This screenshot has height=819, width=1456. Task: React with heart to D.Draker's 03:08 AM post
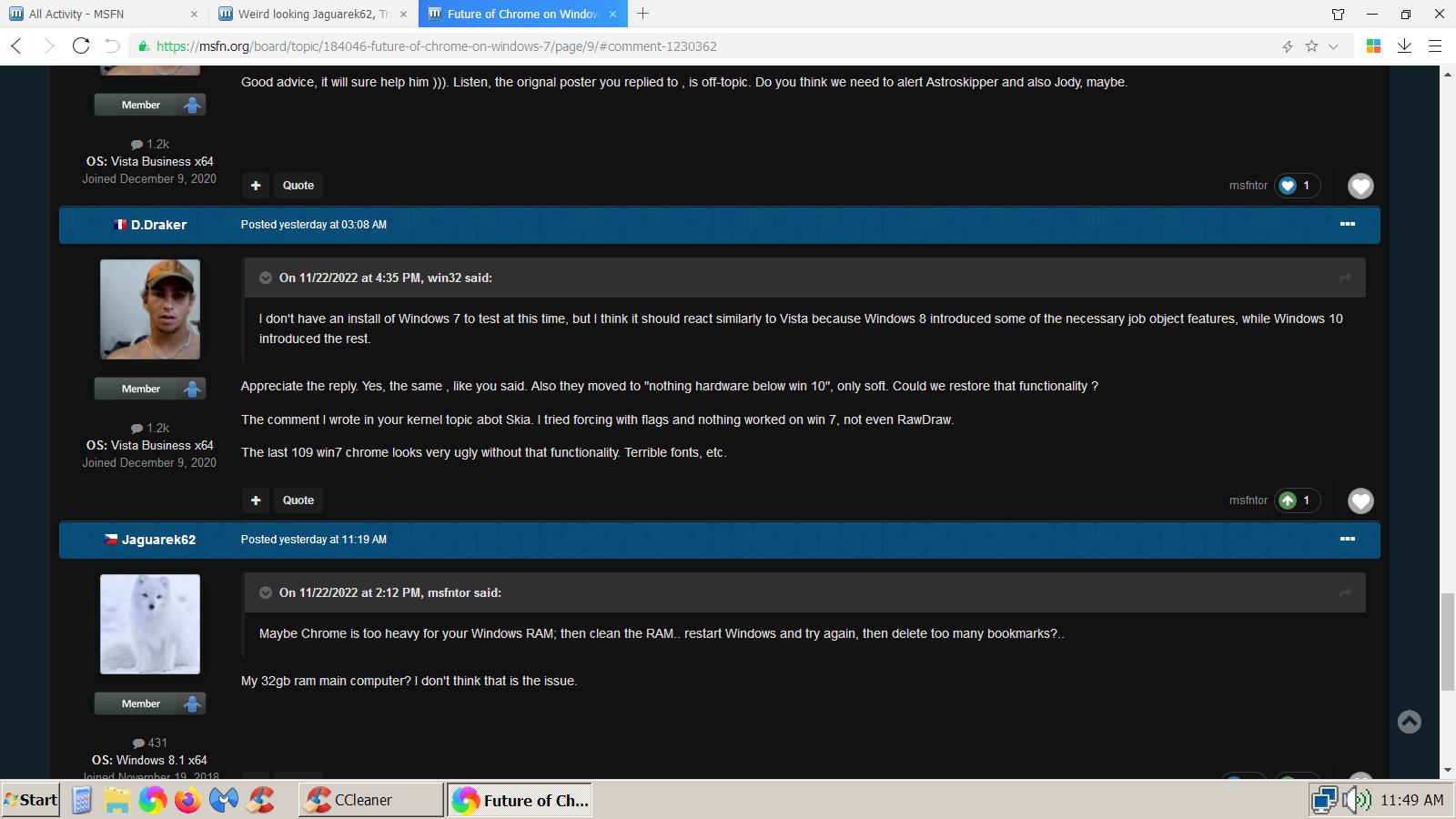pyautogui.click(x=1360, y=500)
